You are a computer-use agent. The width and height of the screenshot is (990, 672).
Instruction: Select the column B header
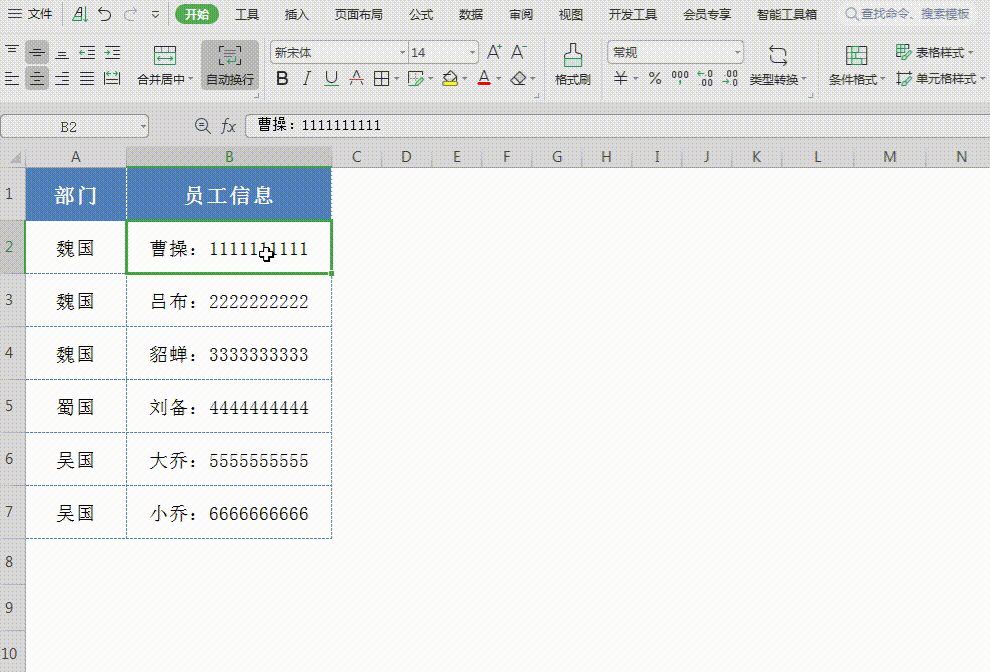point(229,157)
